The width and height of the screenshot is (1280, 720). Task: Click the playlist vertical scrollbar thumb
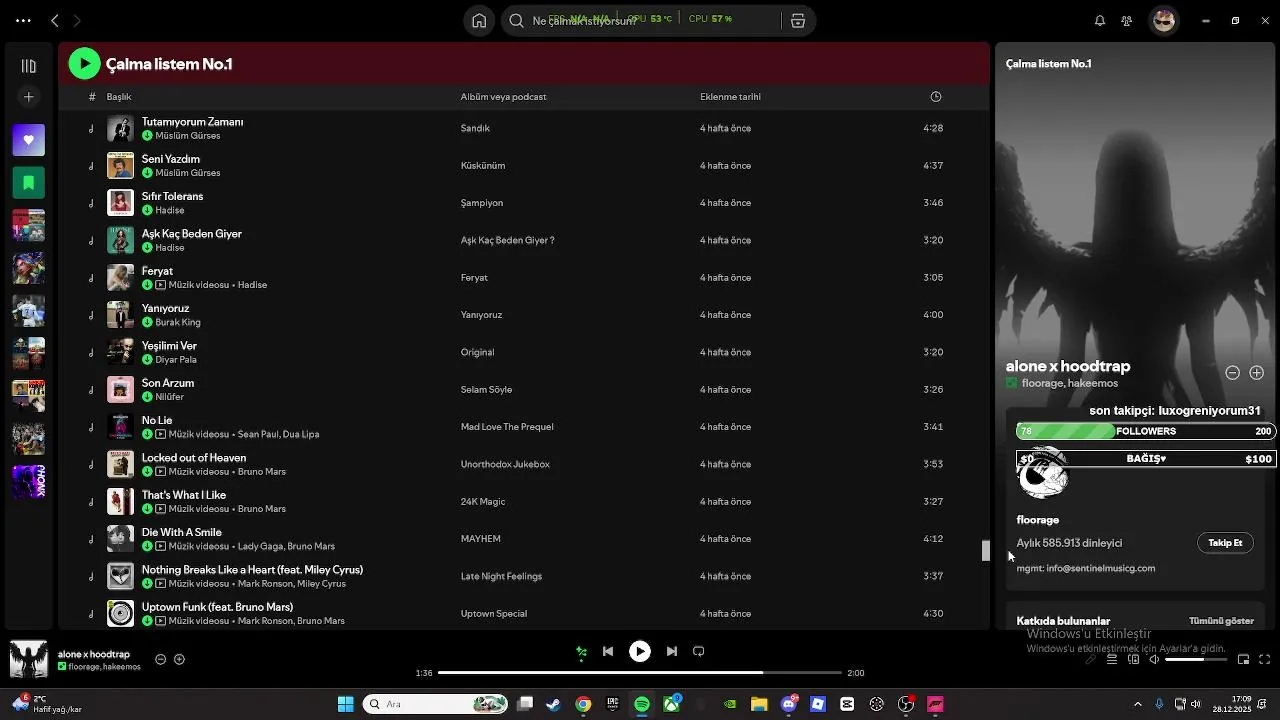coord(985,551)
